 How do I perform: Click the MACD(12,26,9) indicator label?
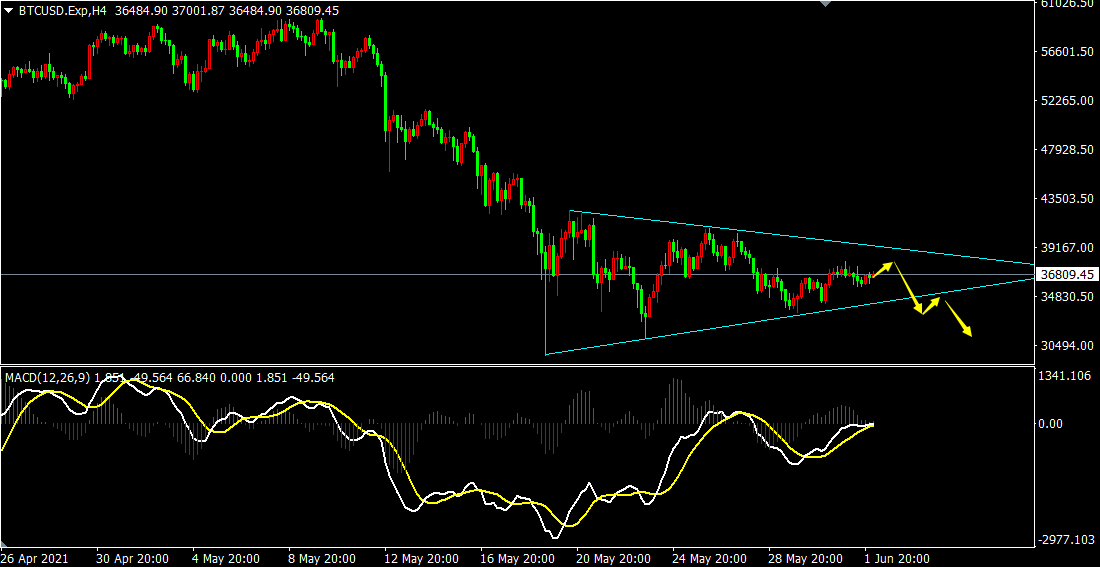tap(46, 378)
